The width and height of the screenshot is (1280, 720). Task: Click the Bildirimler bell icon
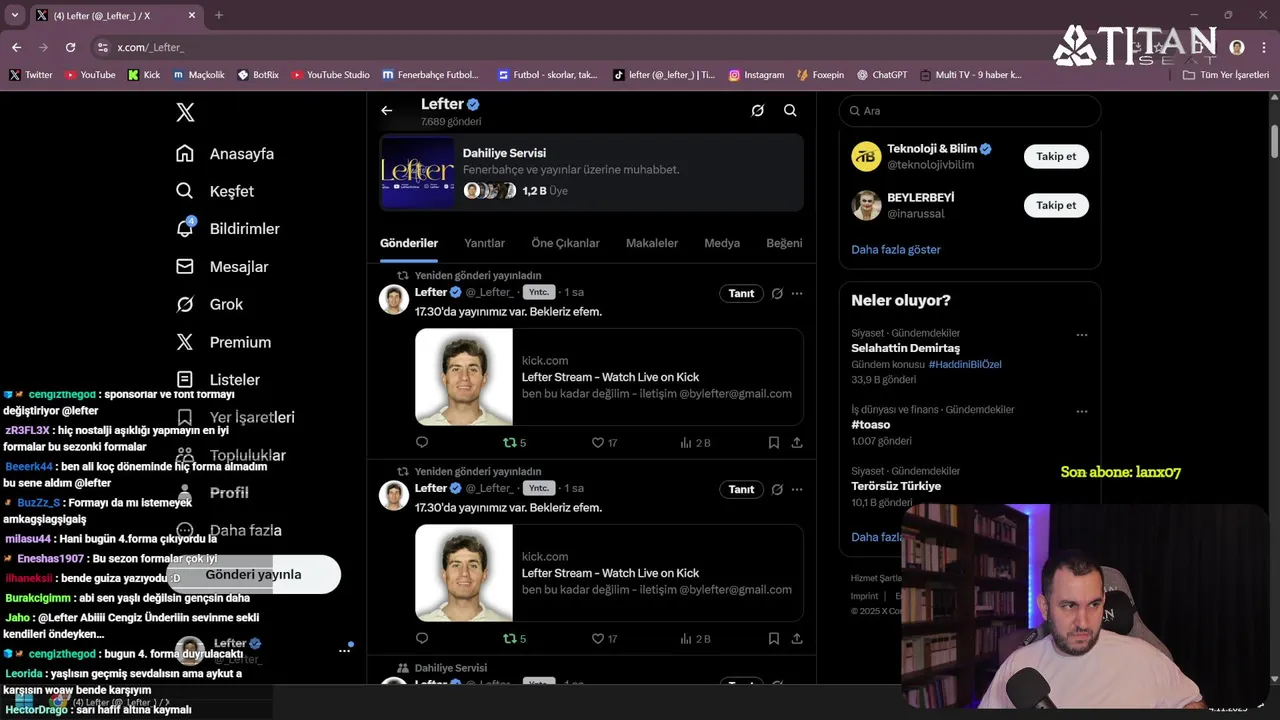click(185, 229)
